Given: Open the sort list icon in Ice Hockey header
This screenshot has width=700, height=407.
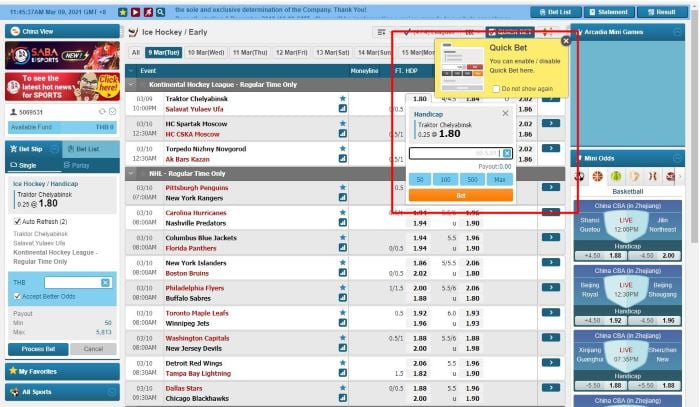Looking at the screenshot, I should 381,32.
